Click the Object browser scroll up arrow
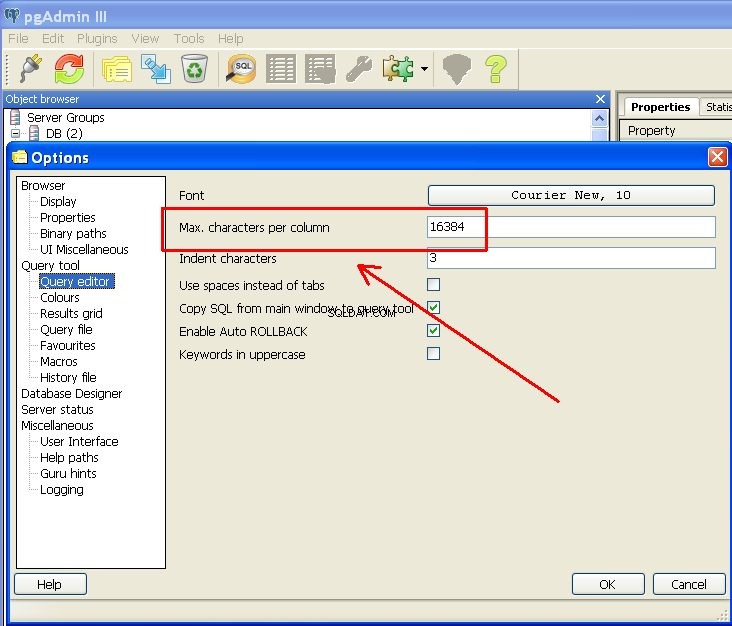Image resolution: width=732 pixels, height=626 pixels. point(599,119)
